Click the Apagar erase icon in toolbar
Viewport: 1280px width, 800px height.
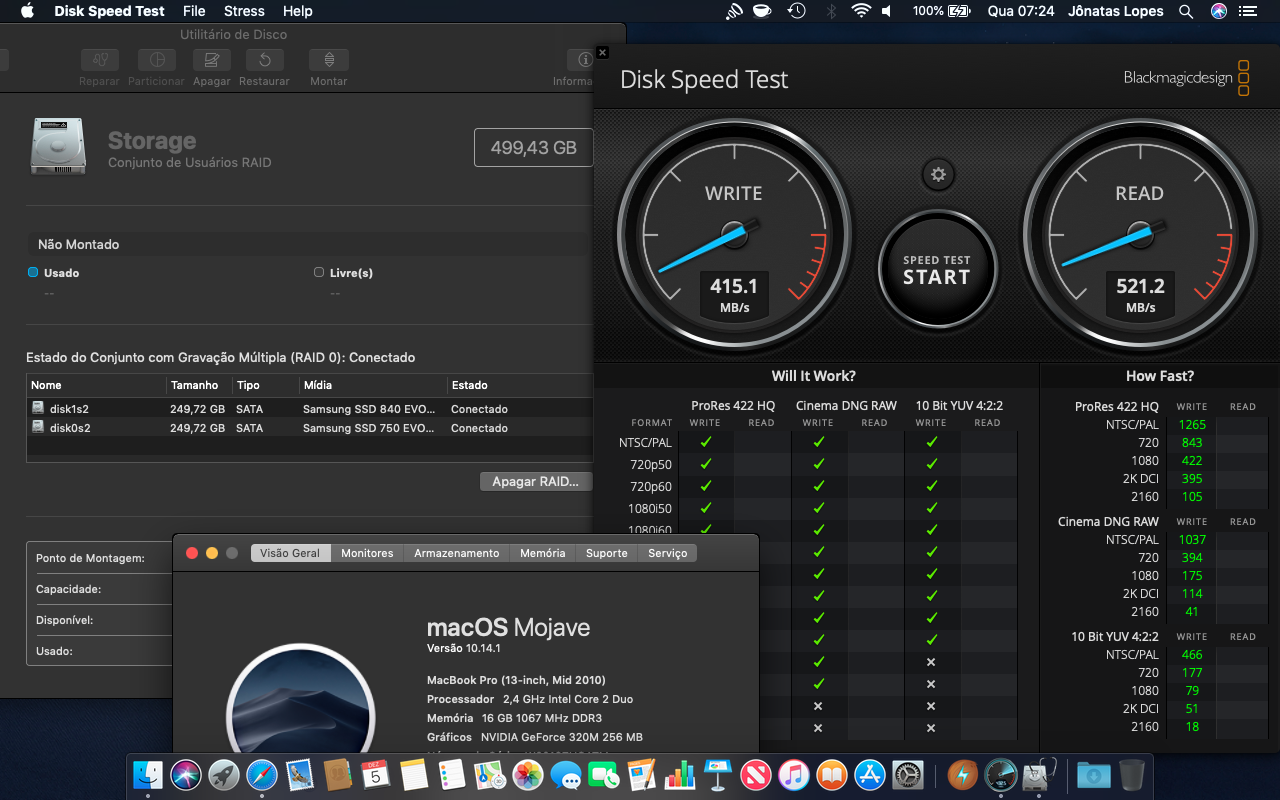coord(212,61)
